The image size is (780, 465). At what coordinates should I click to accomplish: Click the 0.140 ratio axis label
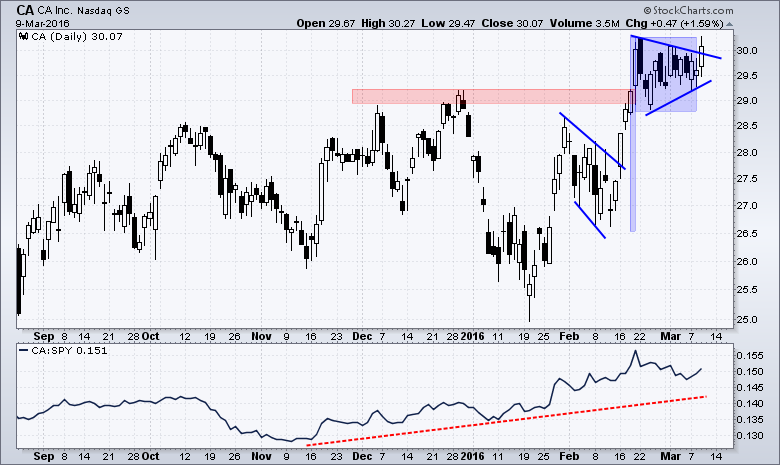[x=750, y=403]
